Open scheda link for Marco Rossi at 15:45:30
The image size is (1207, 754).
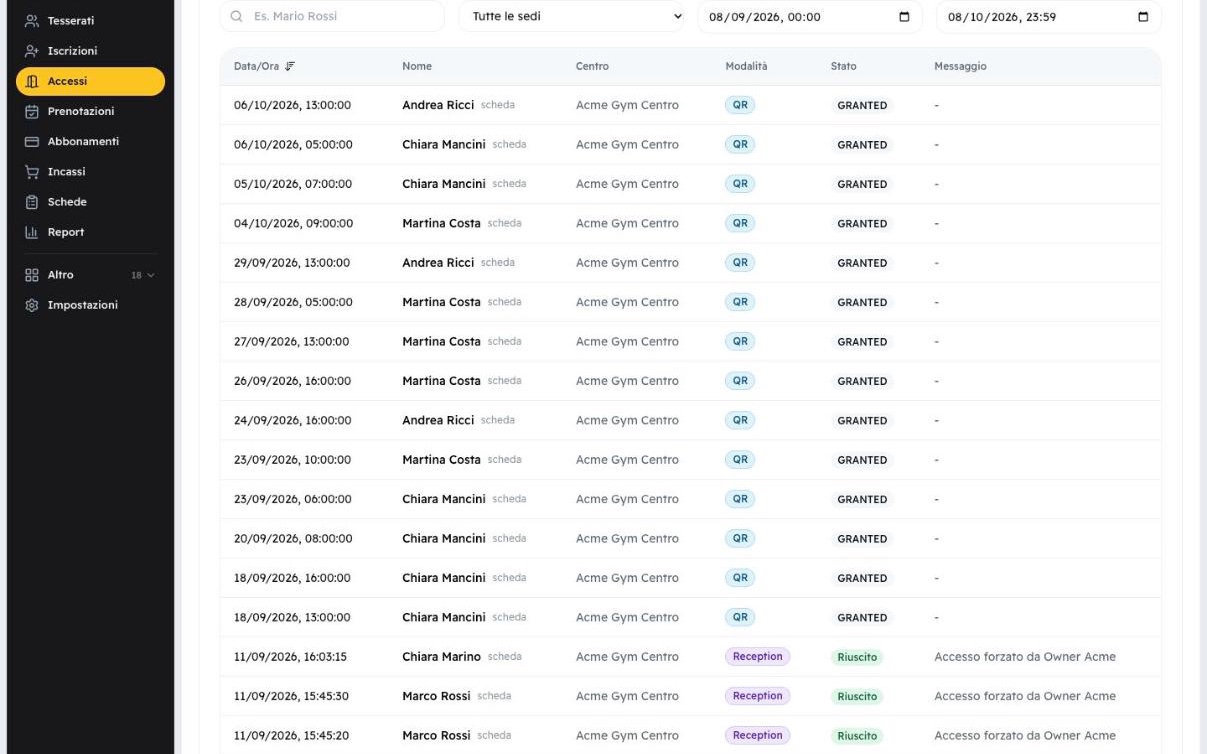pyautogui.click(x=494, y=697)
